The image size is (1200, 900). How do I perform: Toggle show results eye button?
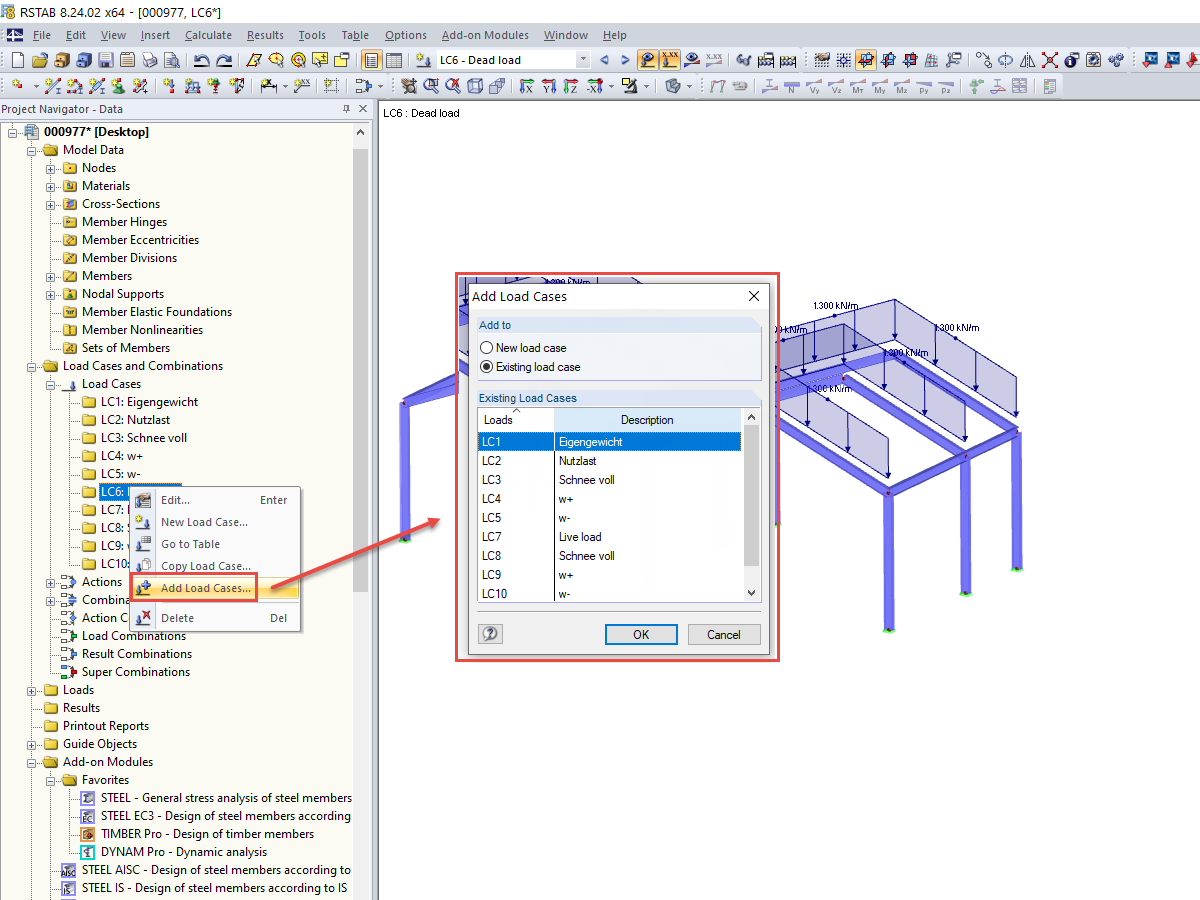[692, 60]
